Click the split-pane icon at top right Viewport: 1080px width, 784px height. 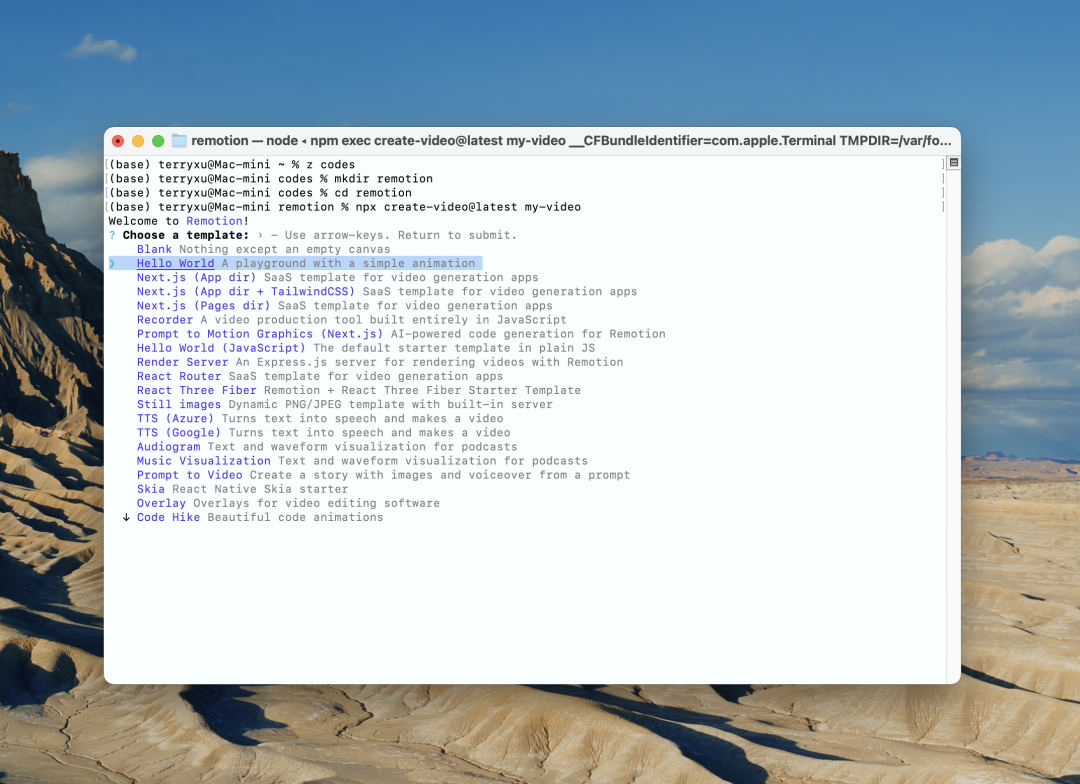point(954,163)
